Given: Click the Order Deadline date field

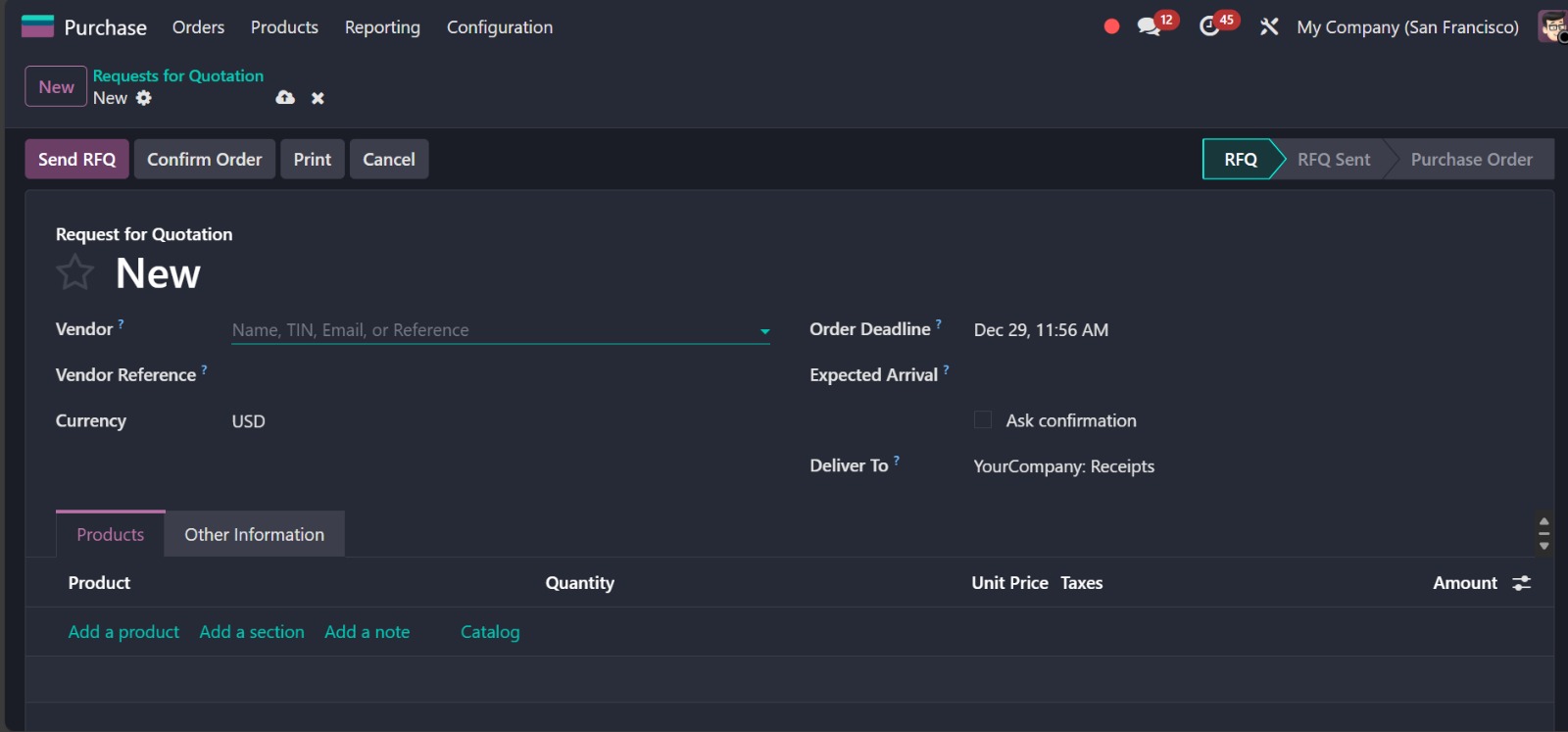Looking at the screenshot, I should [1041, 330].
